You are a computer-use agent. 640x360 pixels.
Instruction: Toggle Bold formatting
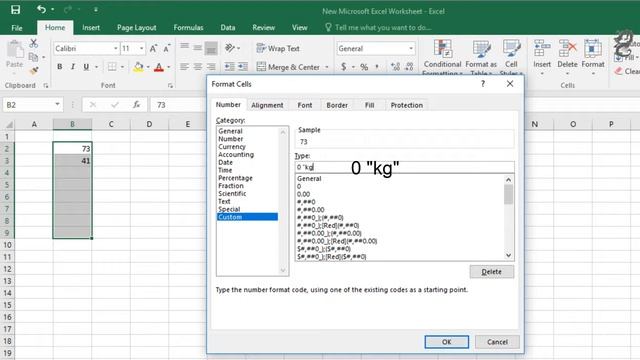coord(60,67)
